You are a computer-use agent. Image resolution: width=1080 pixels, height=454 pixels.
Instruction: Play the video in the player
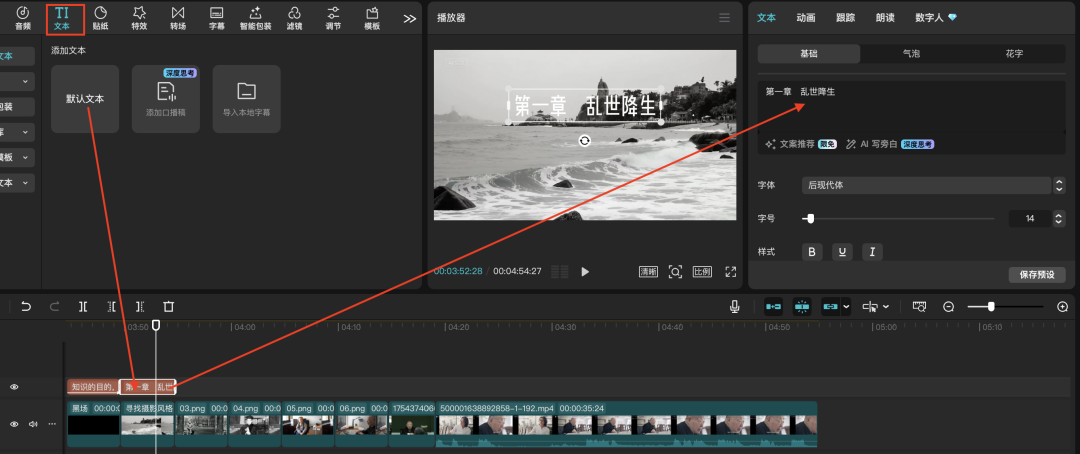[585, 272]
